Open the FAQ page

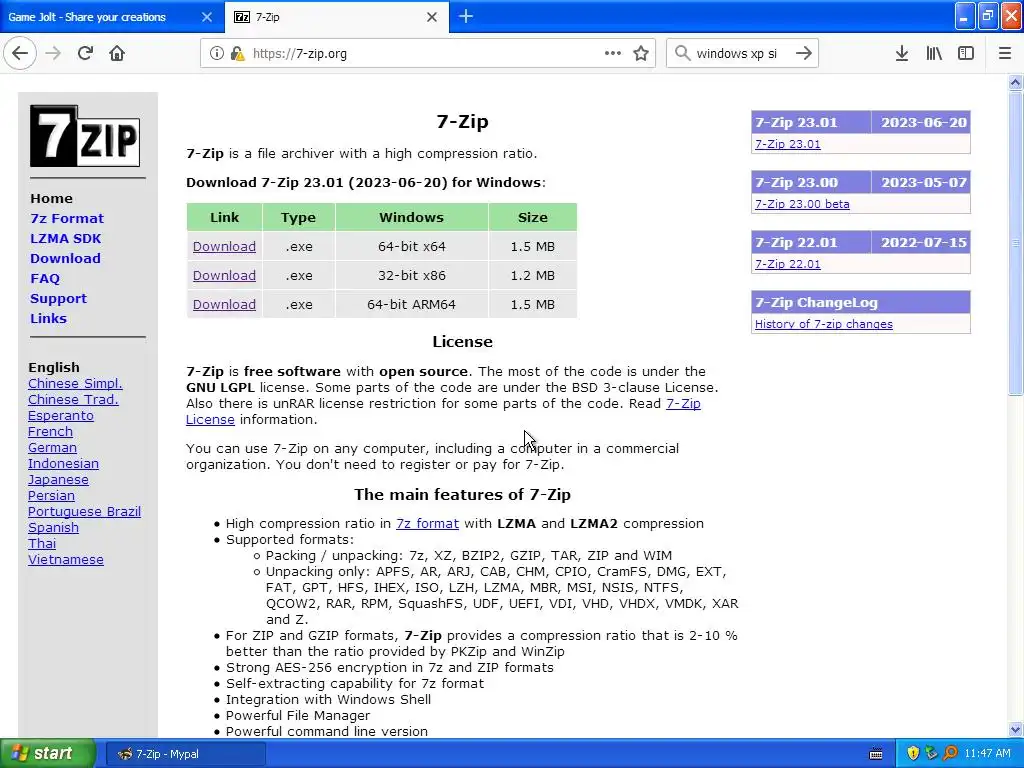45,279
